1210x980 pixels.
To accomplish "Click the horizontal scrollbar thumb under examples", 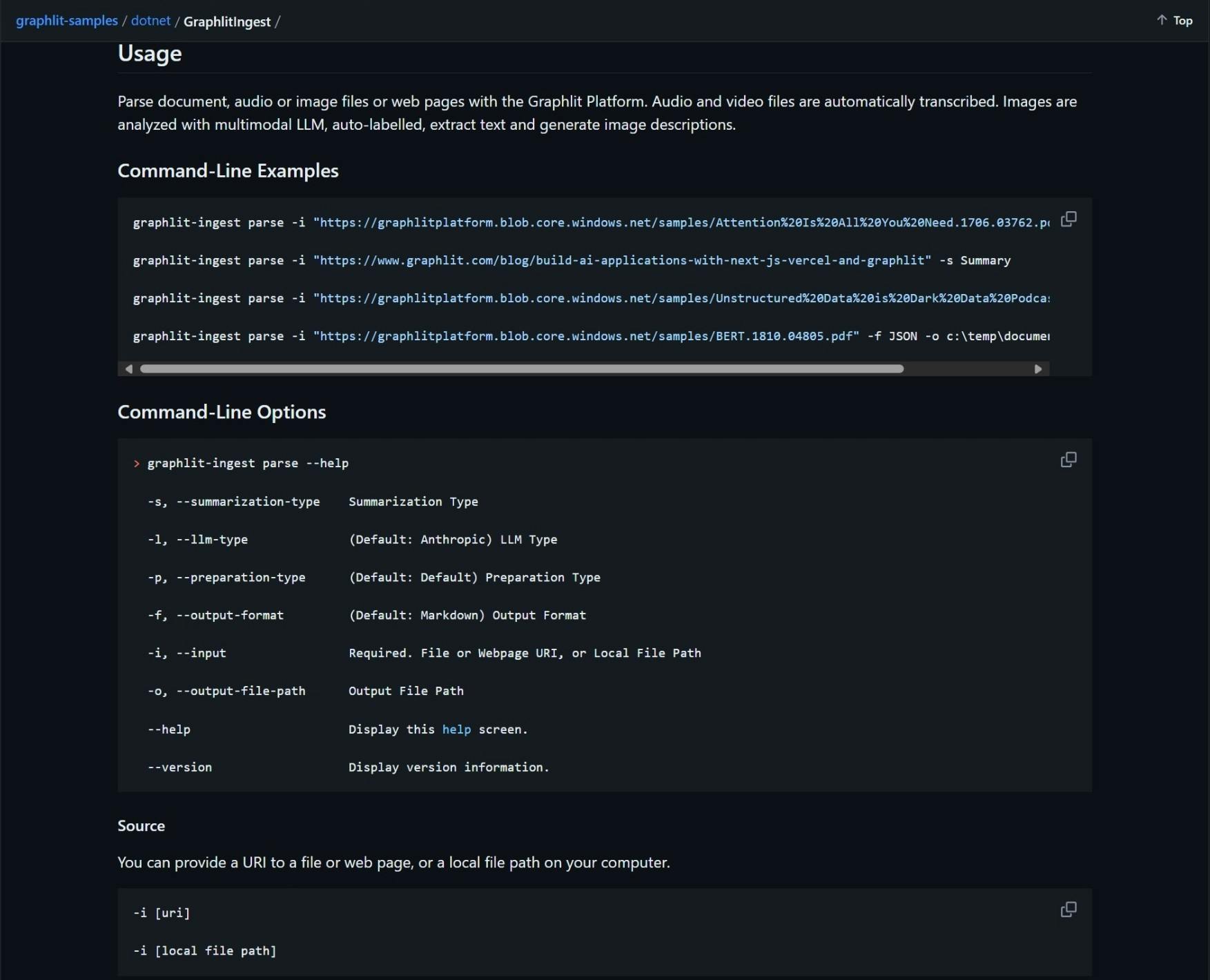I will pos(522,369).
